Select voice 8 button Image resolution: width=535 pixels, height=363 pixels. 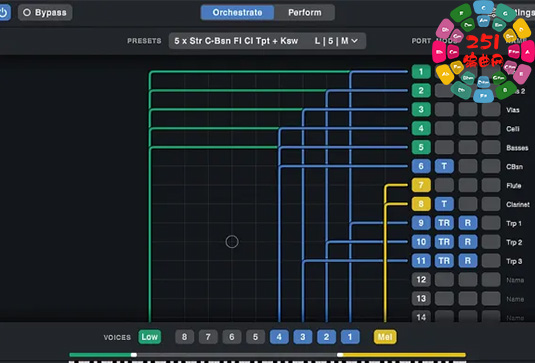185,337
